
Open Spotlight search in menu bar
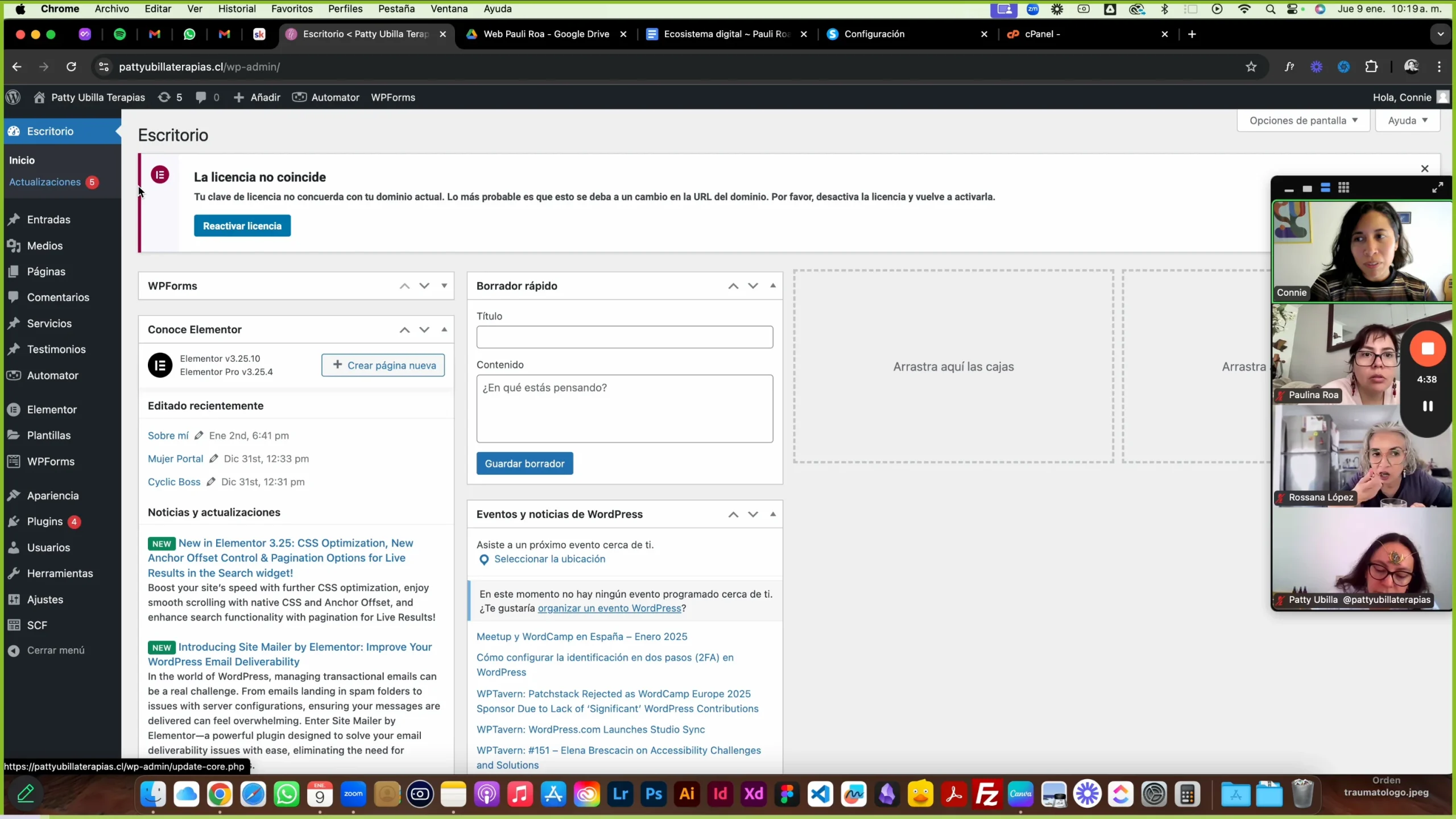(1270, 9)
